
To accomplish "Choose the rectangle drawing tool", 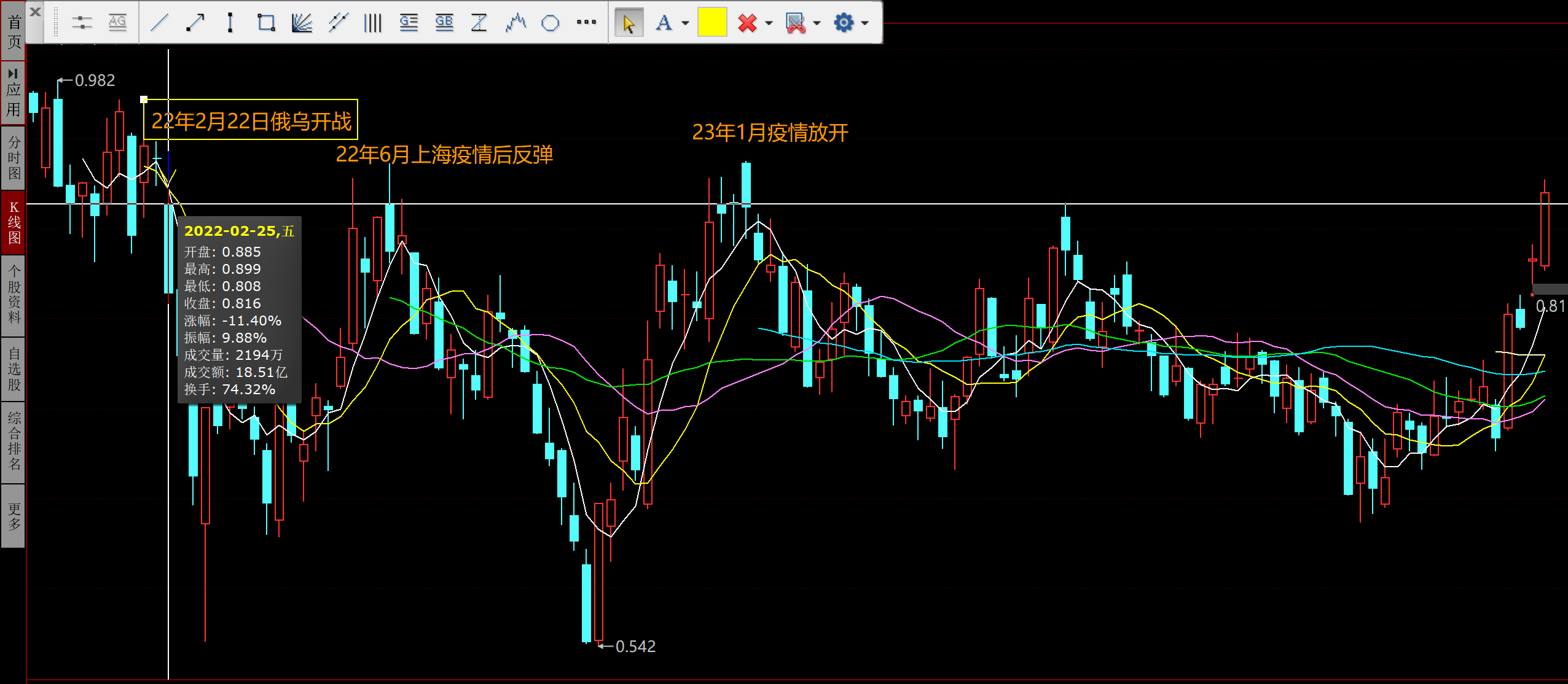I will pos(266,23).
